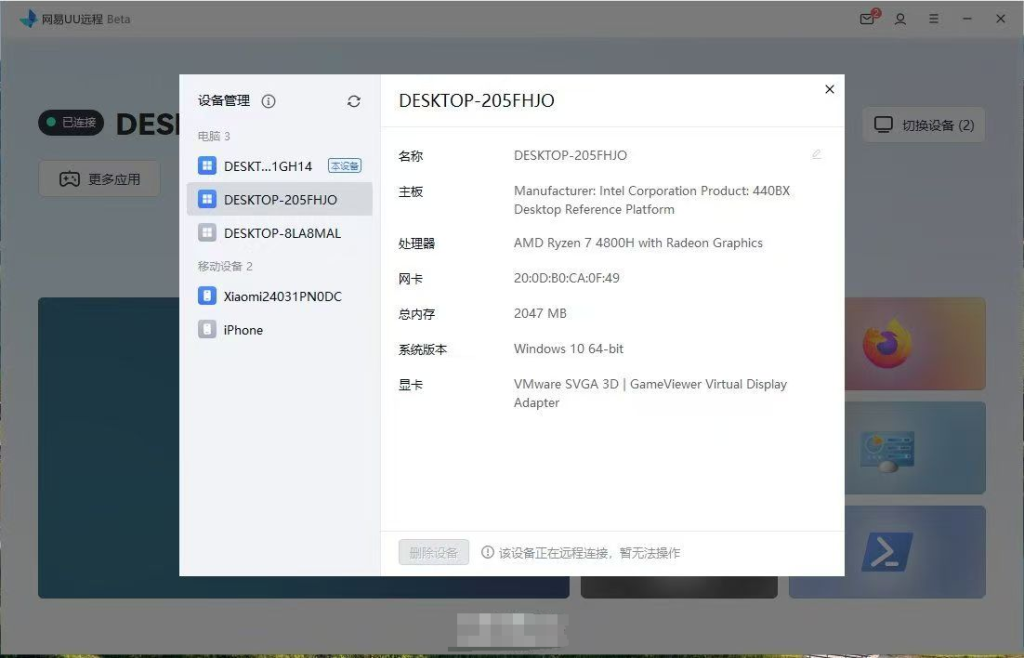Select DESKTOP-8LA8MAL in device list

tap(280, 233)
